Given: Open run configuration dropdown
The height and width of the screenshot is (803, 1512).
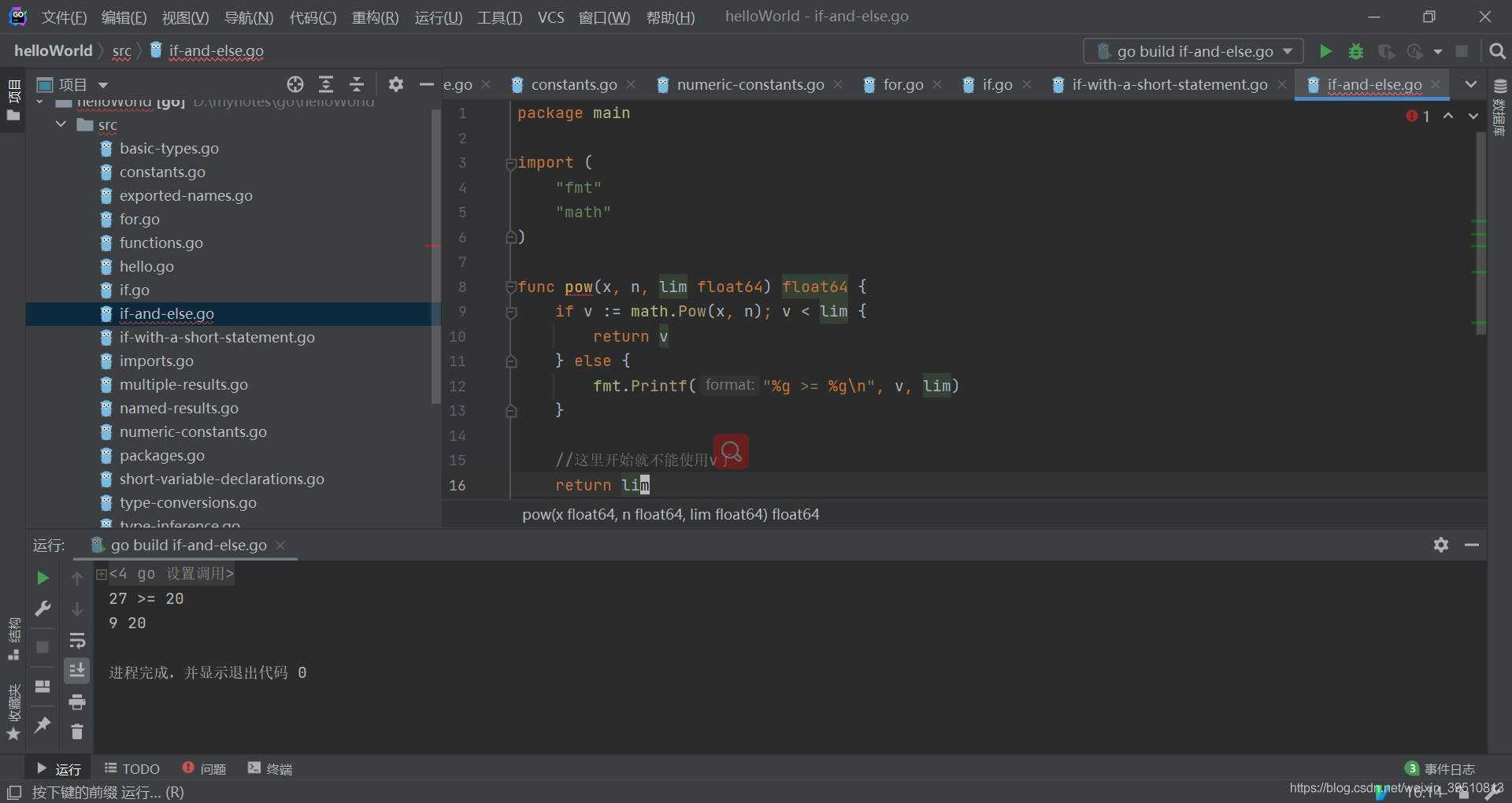Looking at the screenshot, I should [1193, 51].
